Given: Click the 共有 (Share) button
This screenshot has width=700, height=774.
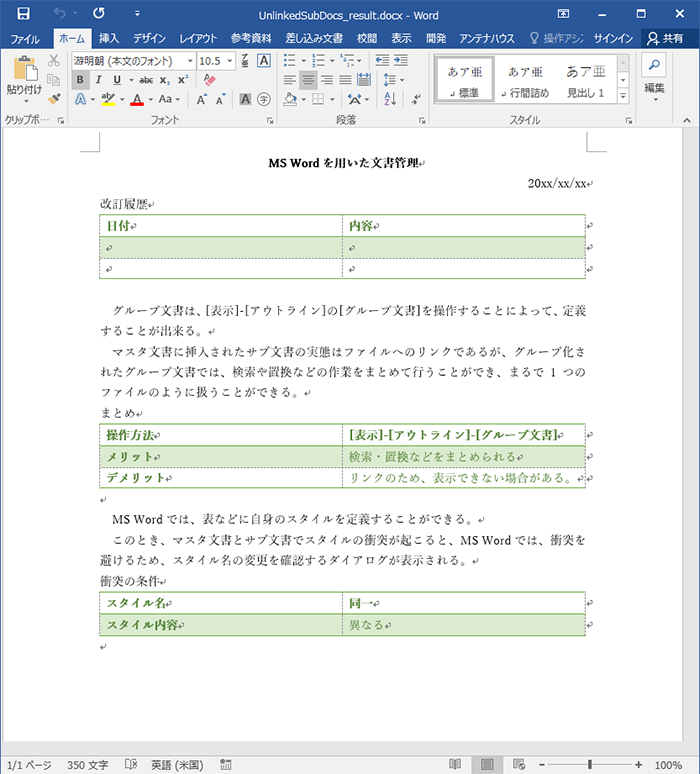Looking at the screenshot, I should pyautogui.click(x=666, y=38).
